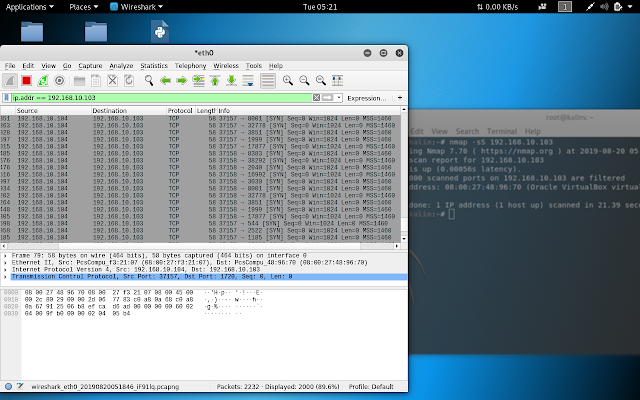
Task: Restart the current capture with green fin icon
Action: click(43, 80)
